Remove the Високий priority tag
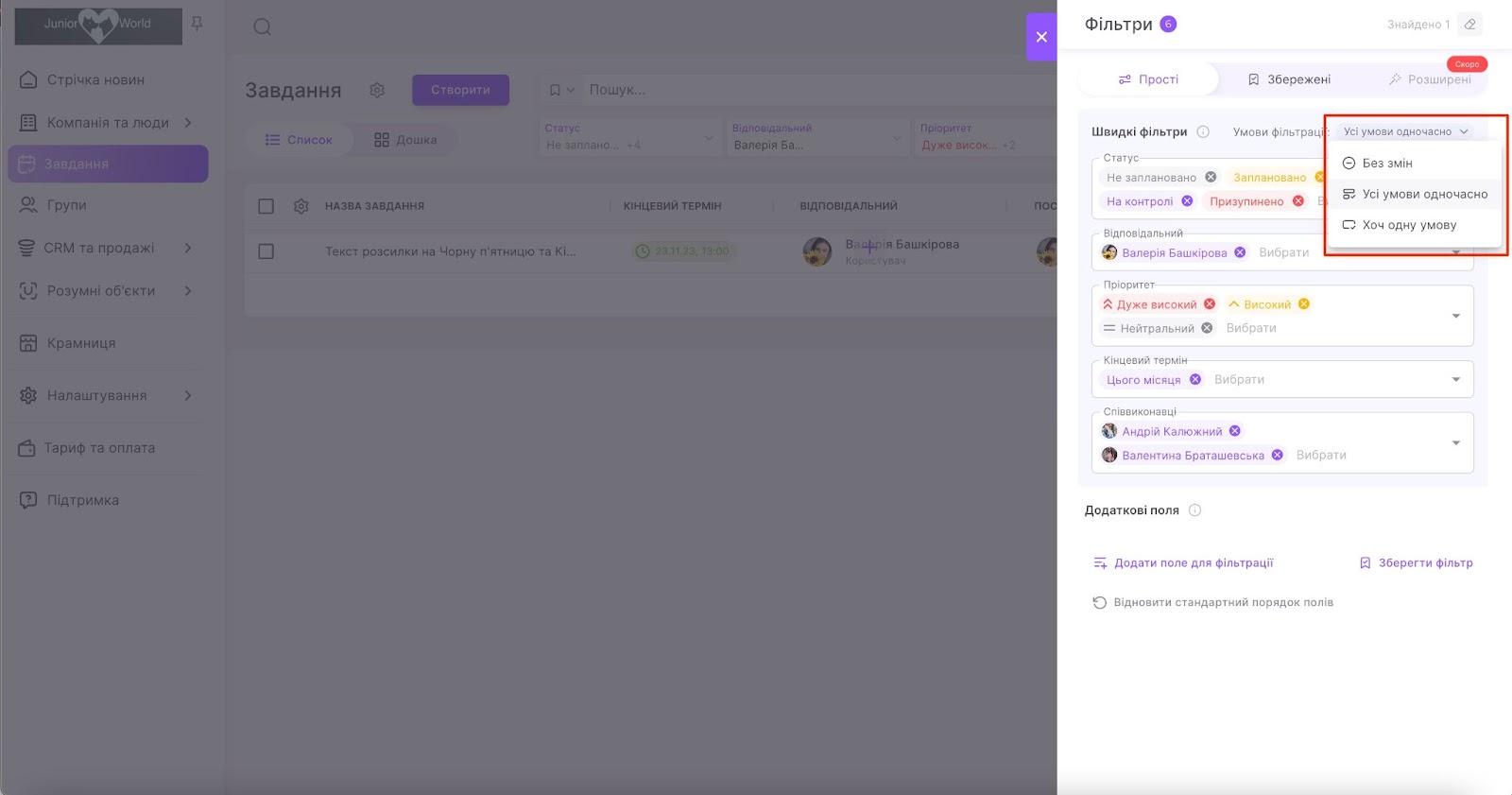The height and width of the screenshot is (795, 1512). [x=1304, y=304]
